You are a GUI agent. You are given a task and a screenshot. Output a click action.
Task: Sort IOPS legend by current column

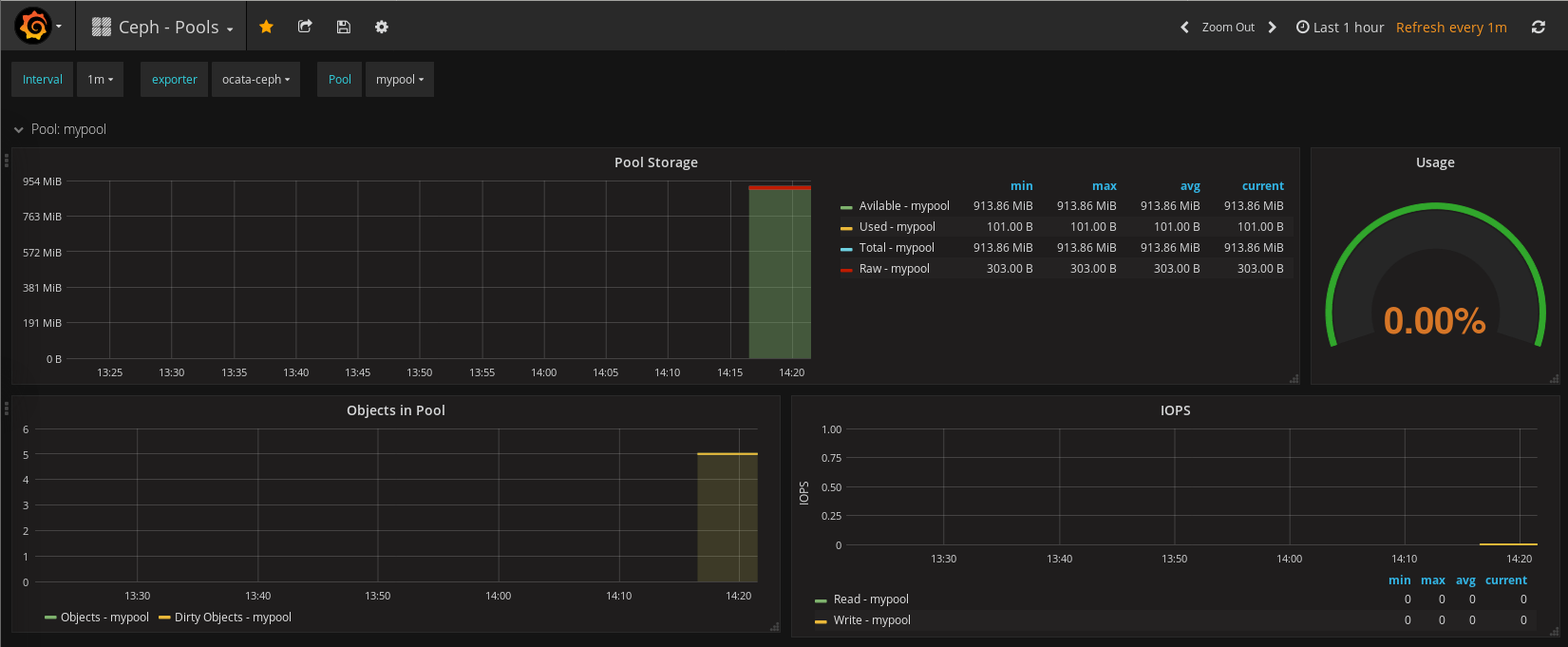1506,580
